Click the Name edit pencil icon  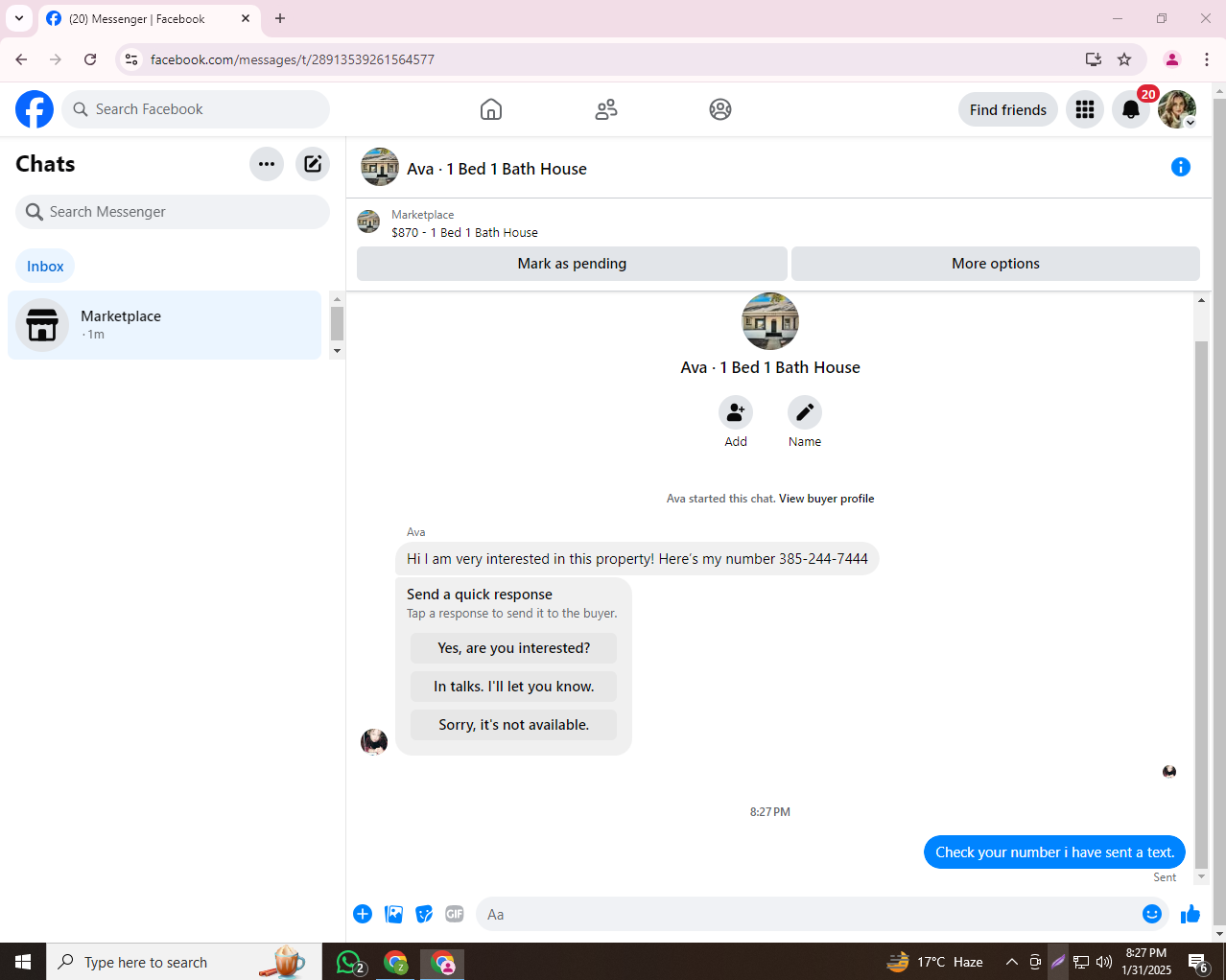click(805, 412)
